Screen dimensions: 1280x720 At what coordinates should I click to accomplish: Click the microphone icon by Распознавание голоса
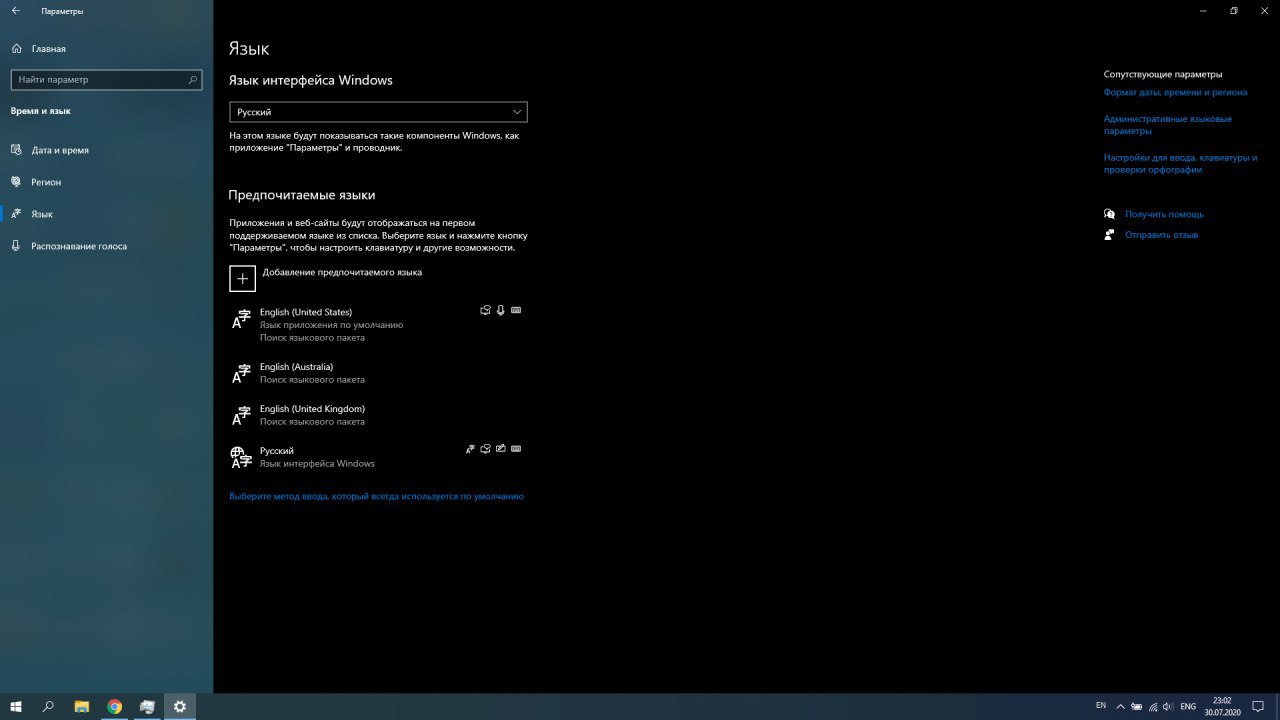[x=16, y=246]
